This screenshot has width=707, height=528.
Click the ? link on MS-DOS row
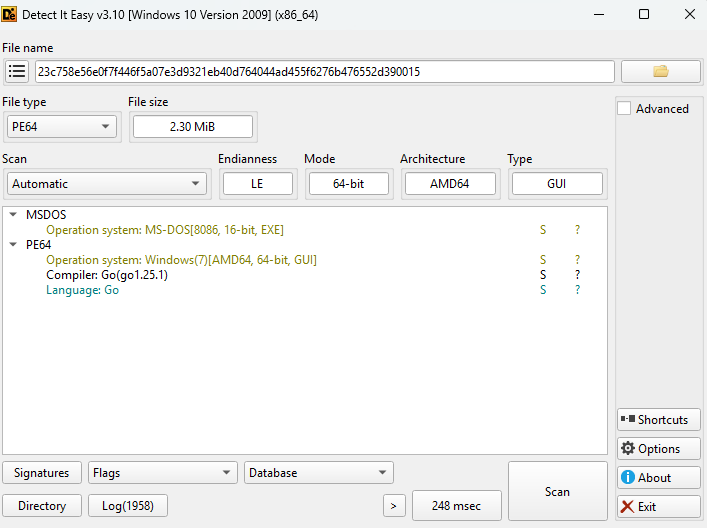pyautogui.click(x=578, y=230)
